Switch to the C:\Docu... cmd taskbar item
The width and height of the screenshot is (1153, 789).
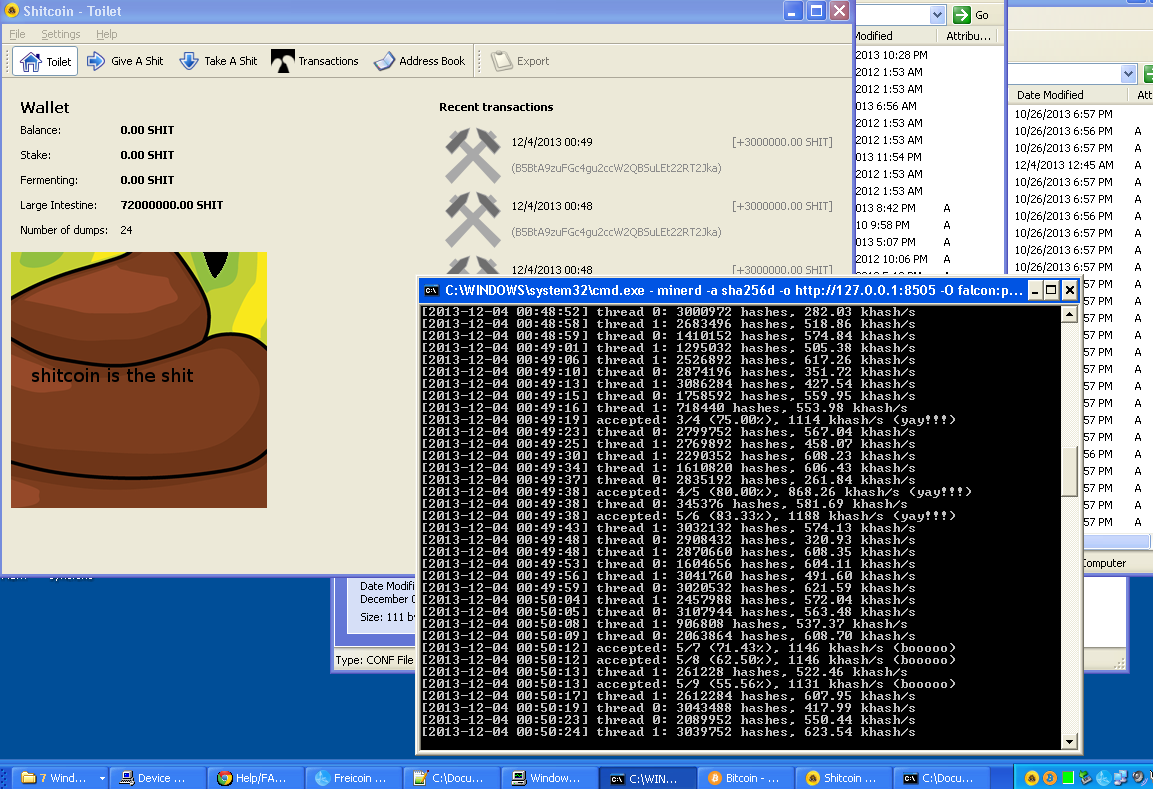coord(940,778)
